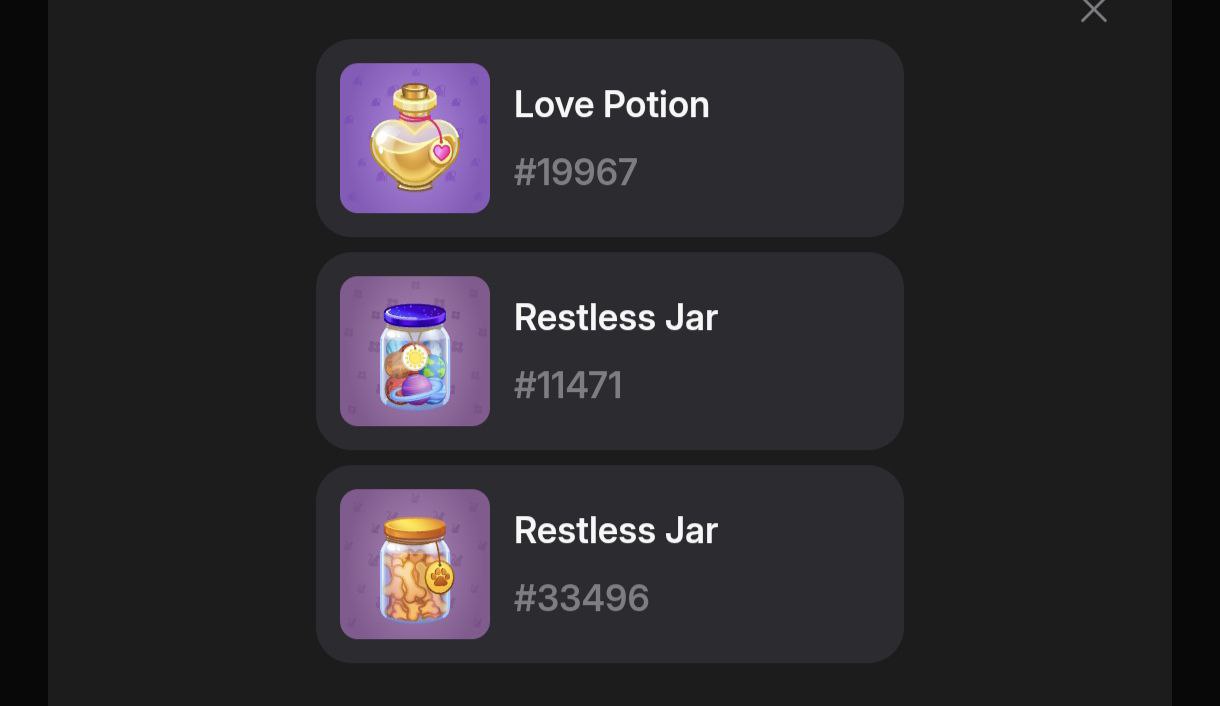Screen dimensions: 1220x706
Task: Close the gift list panel
Action: pyautogui.click(x=1094, y=10)
